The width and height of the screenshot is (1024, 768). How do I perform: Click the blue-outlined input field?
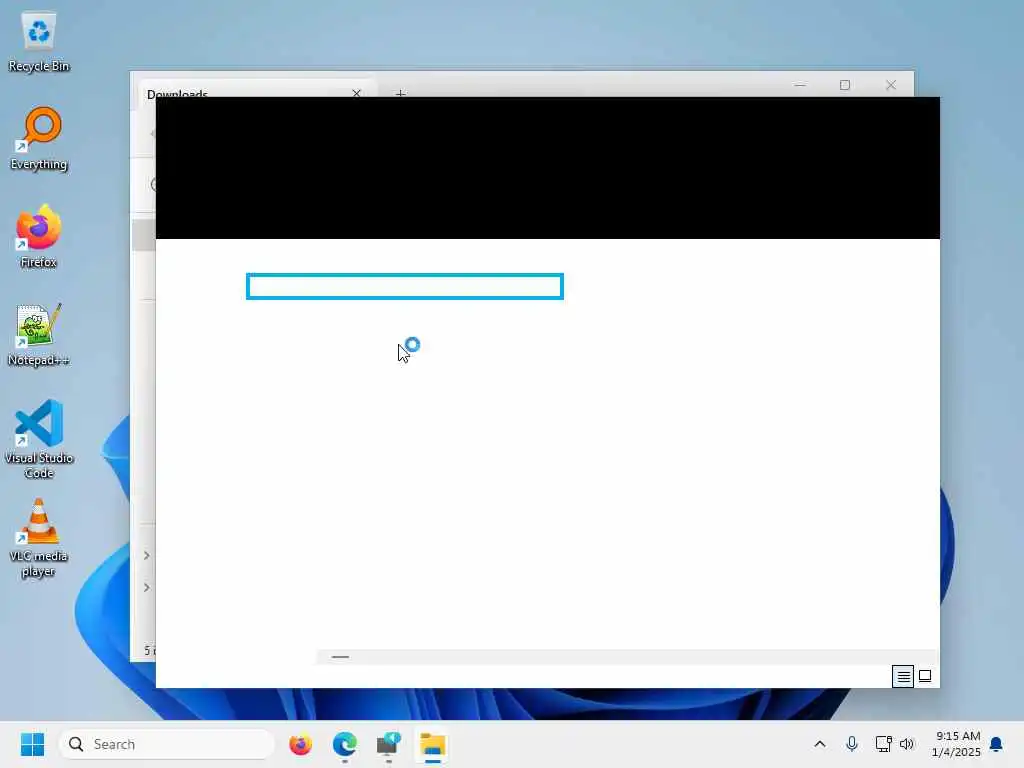click(405, 287)
